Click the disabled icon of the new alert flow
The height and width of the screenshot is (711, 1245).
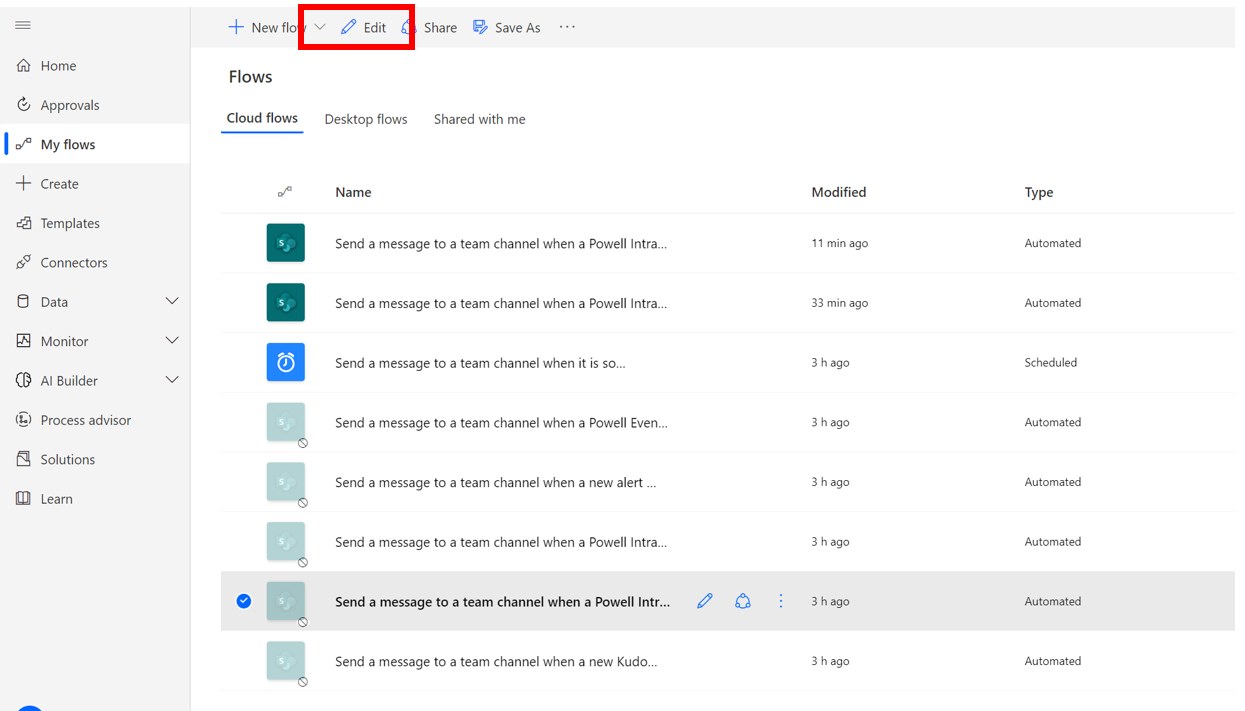pos(286,482)
